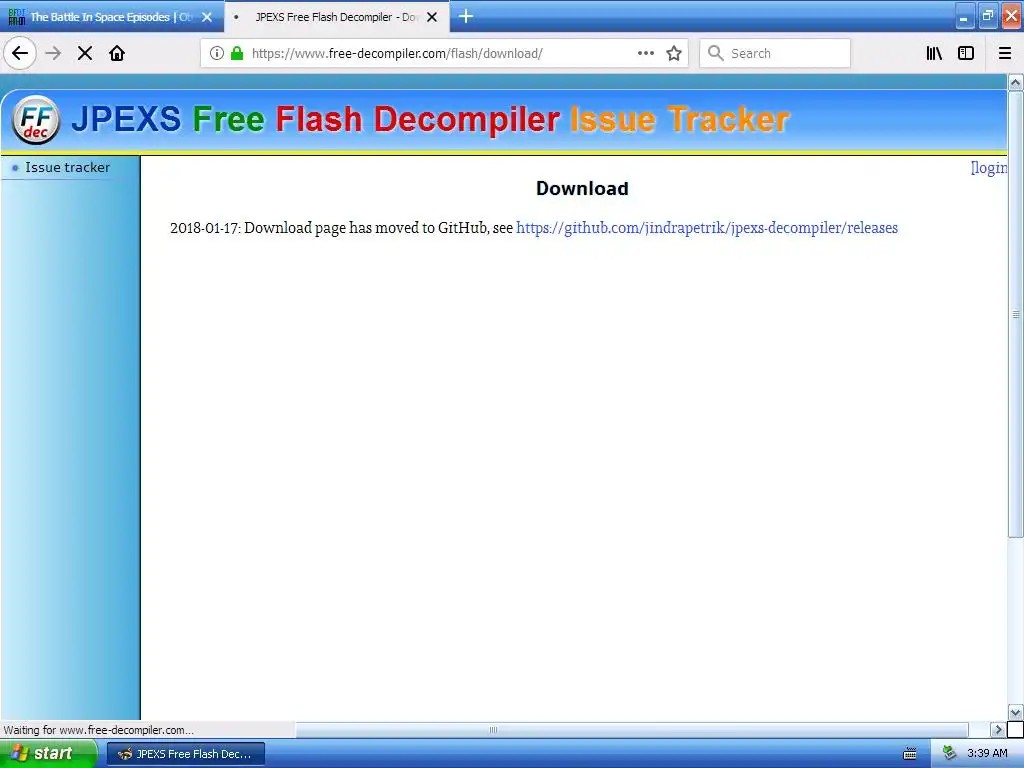The width and height of the screenshot is (1024, 768).
Task: Click the Download page heading
Action: click(582, 188)
